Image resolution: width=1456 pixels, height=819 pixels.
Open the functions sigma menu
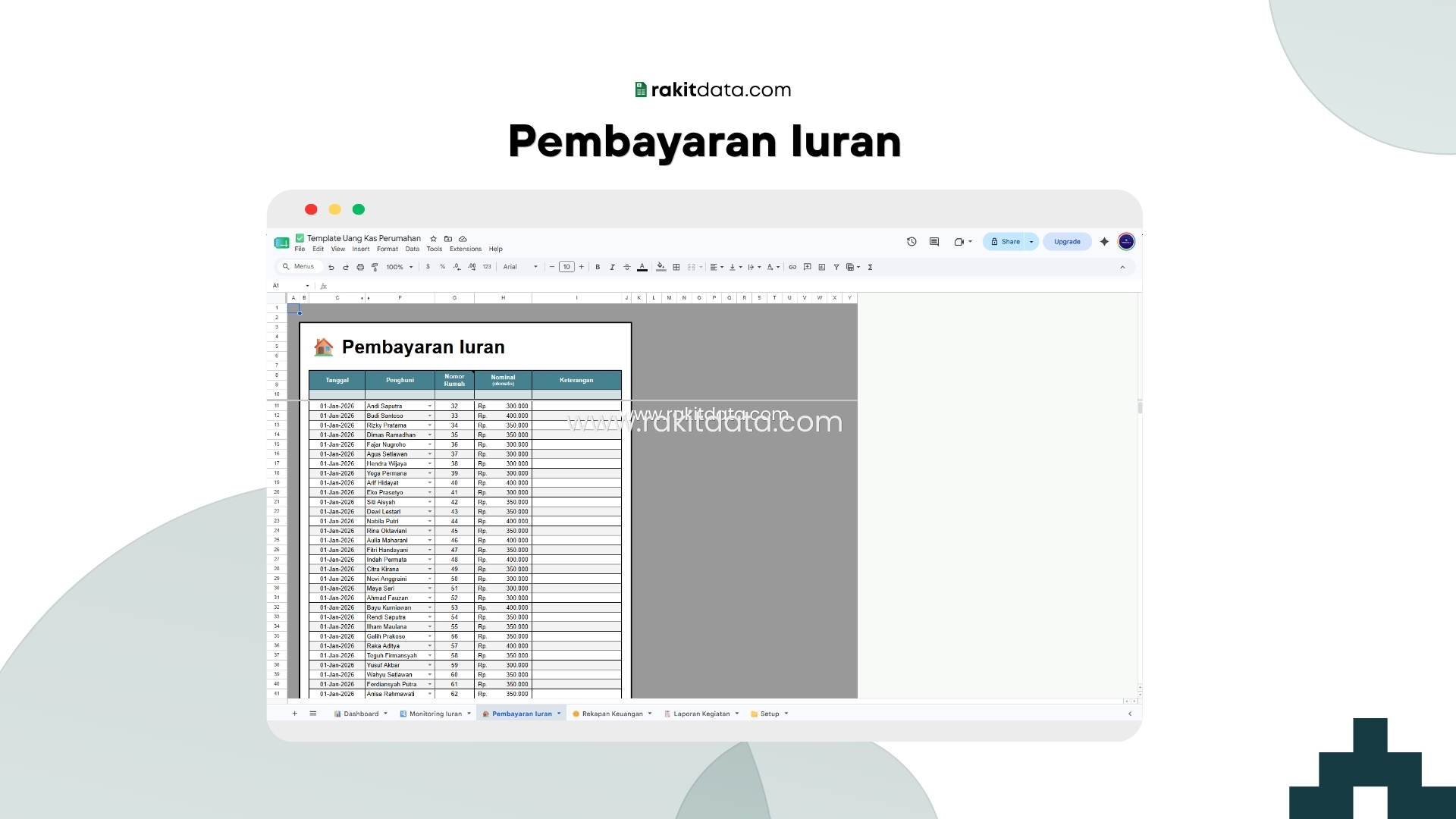click(x=870, y=267)
